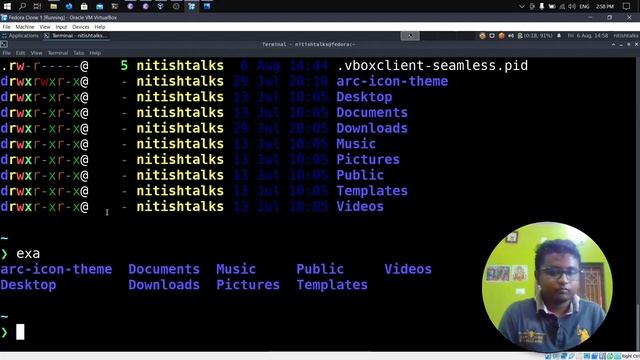
Task: Open the VirtualBox File menu
Action: 7,27
